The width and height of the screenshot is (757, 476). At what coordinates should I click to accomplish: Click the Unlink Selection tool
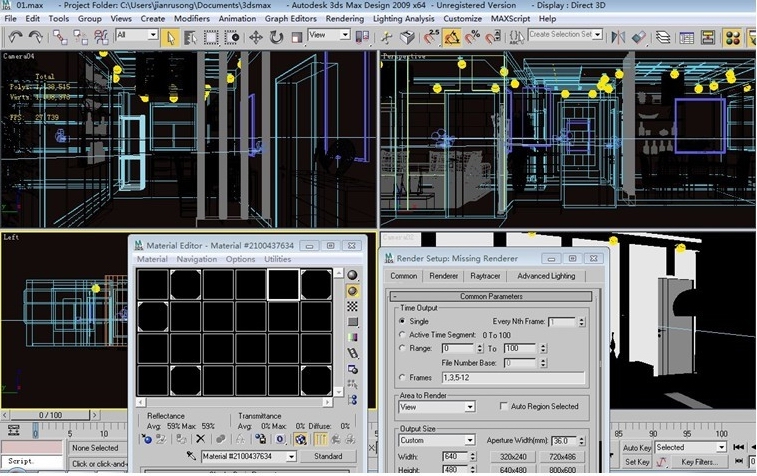point(80,37)
